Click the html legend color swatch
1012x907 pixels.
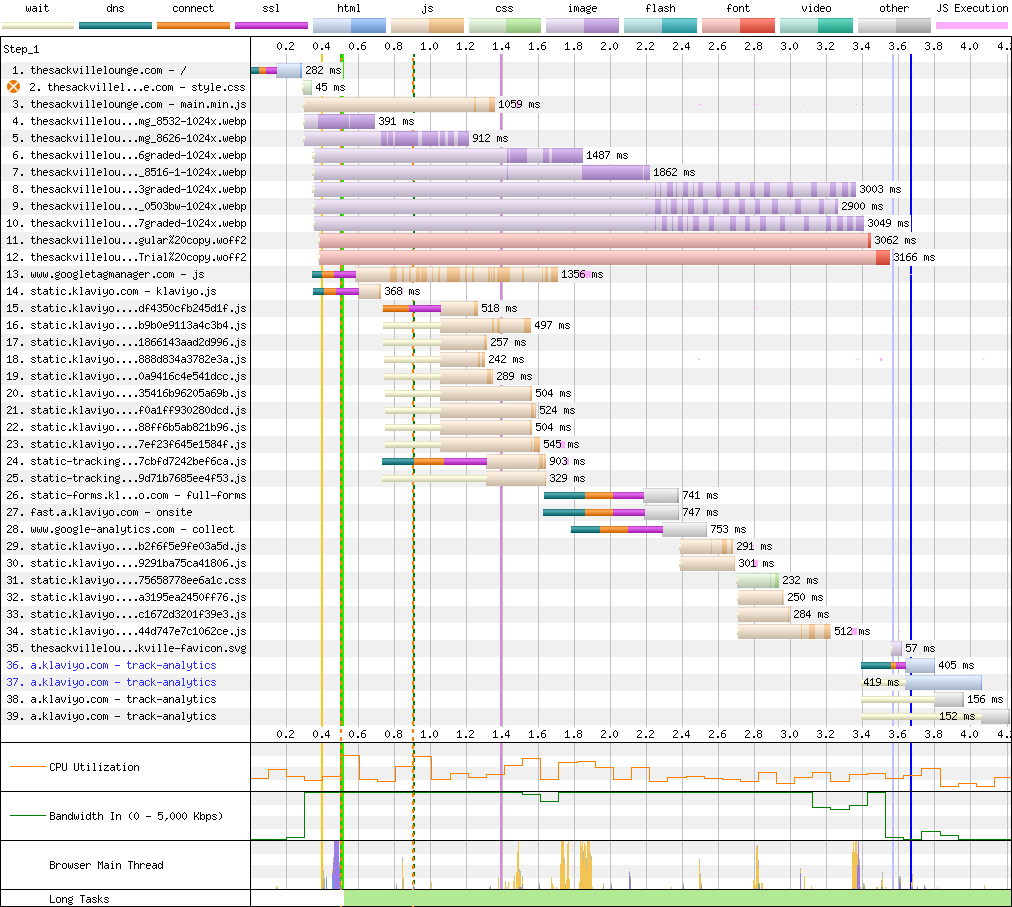[349, 26]
